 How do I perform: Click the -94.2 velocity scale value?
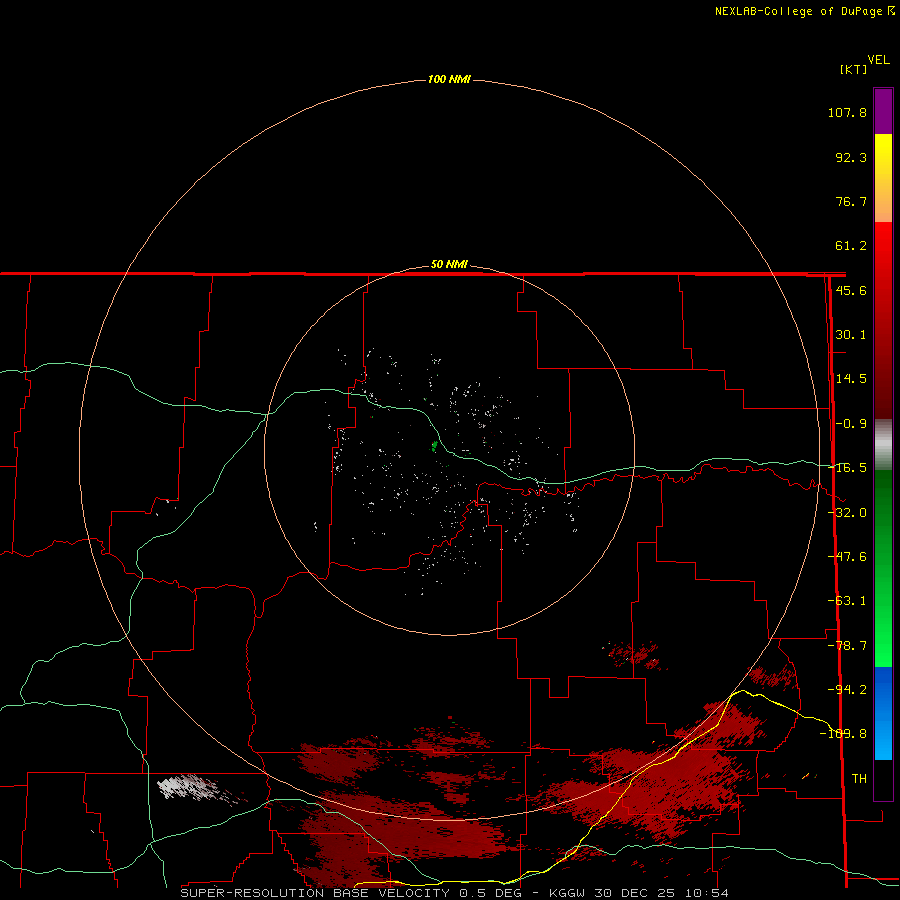(847, 689)
